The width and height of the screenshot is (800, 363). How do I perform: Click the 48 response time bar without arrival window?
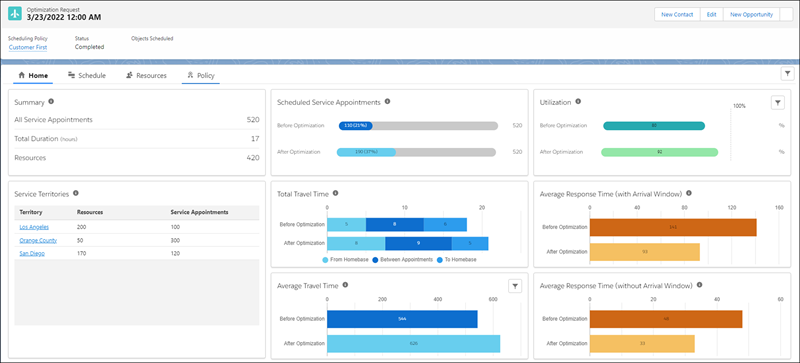(x=666, y=319)
